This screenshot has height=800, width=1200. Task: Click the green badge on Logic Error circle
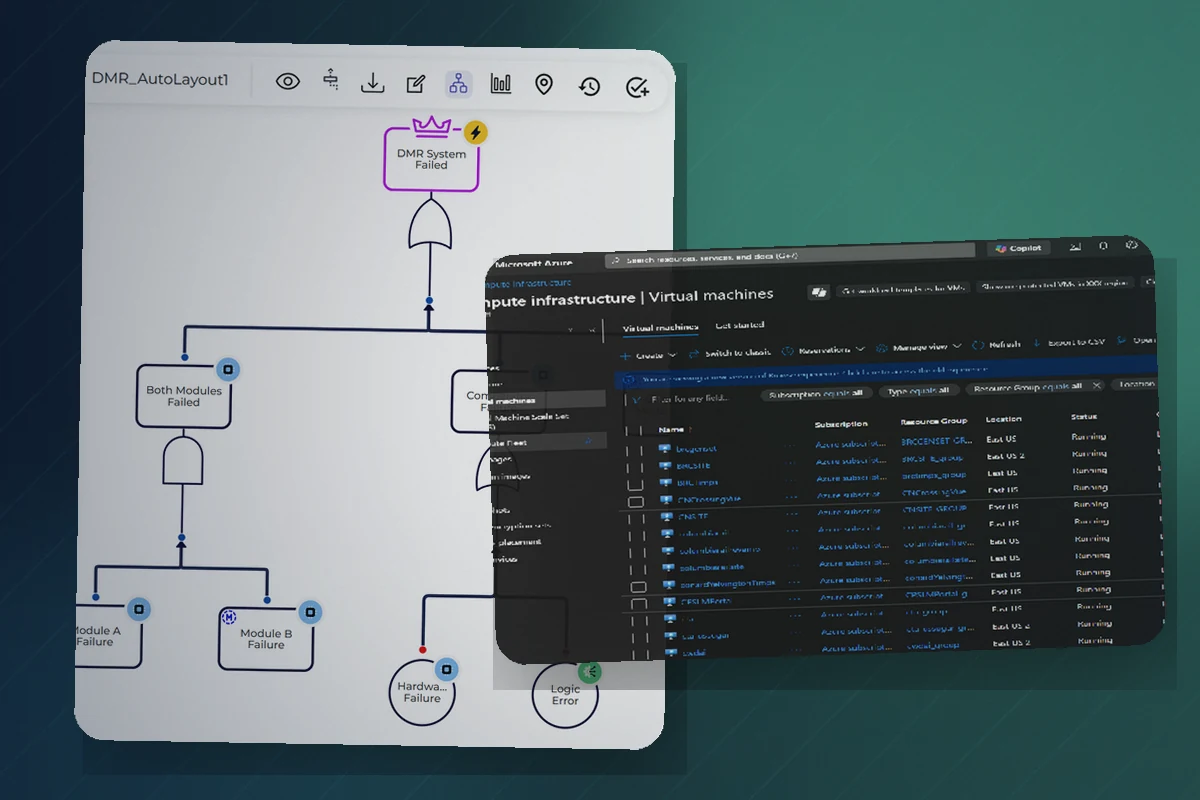(590, 672)
